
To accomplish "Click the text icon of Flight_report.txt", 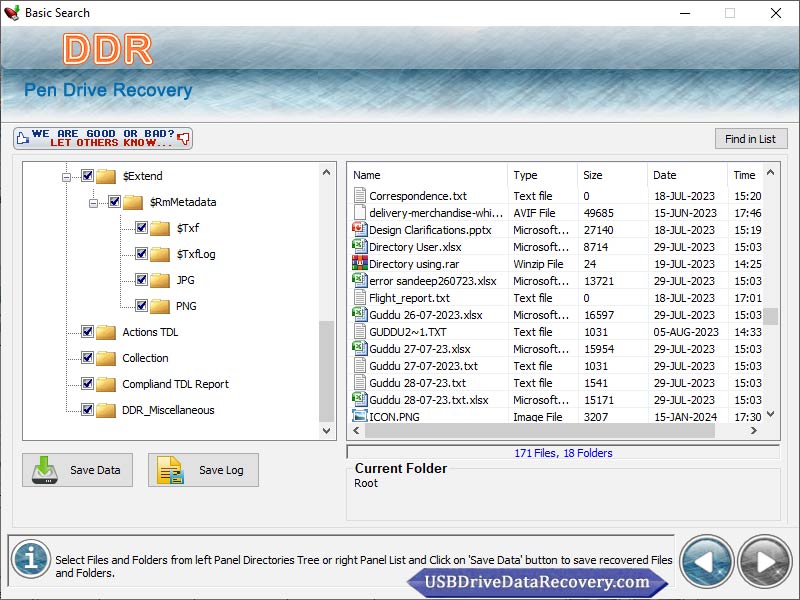I will (x=360, y=297).
